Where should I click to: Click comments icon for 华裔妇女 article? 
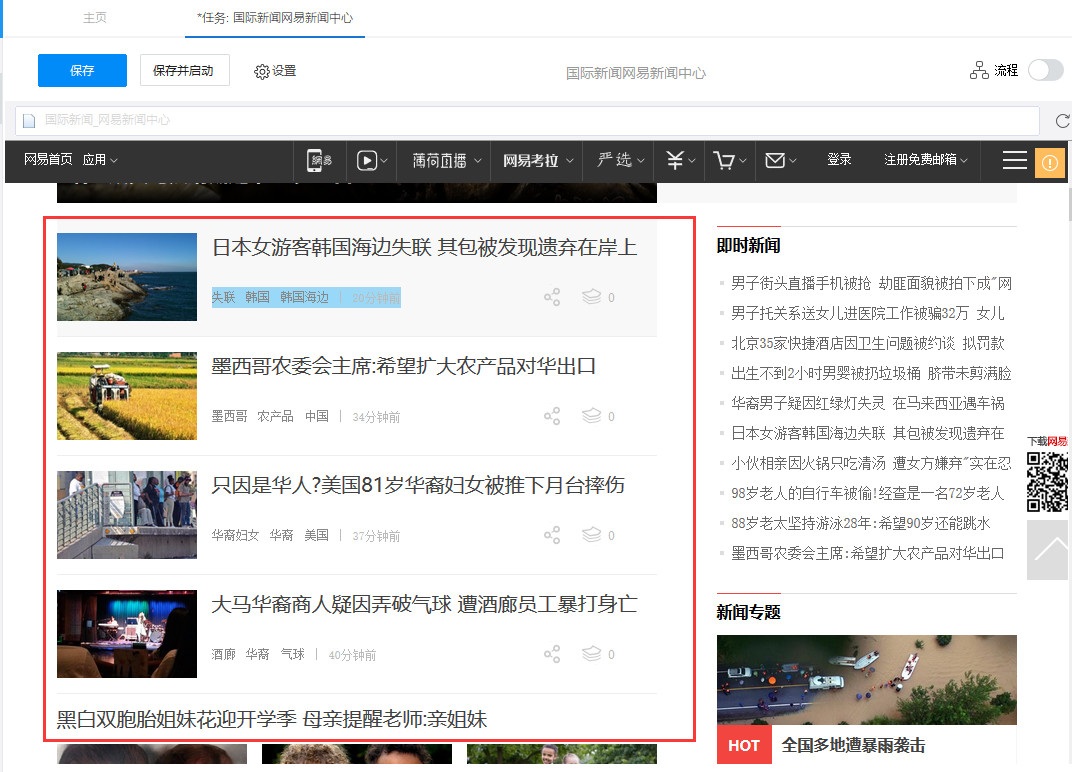[x=591, y=535]
